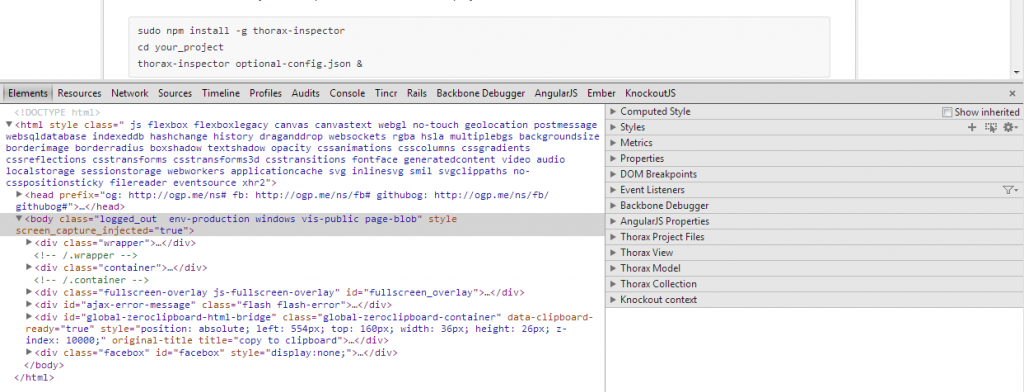Viewport: 1024px width, 392px height.
Task: Click the 'cd your_project' code line
Action: [181, 47]
